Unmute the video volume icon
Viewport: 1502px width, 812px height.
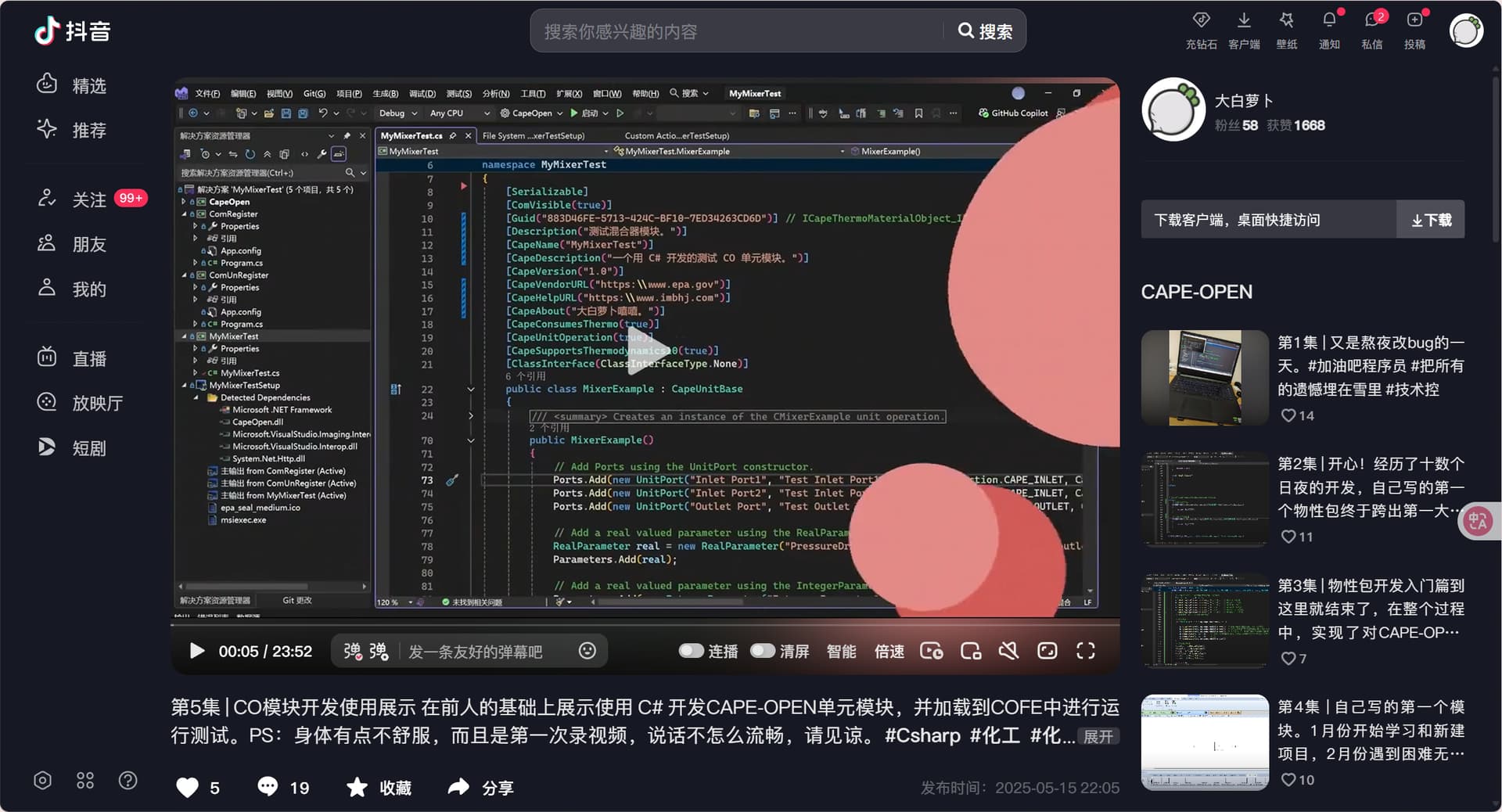1009,651
